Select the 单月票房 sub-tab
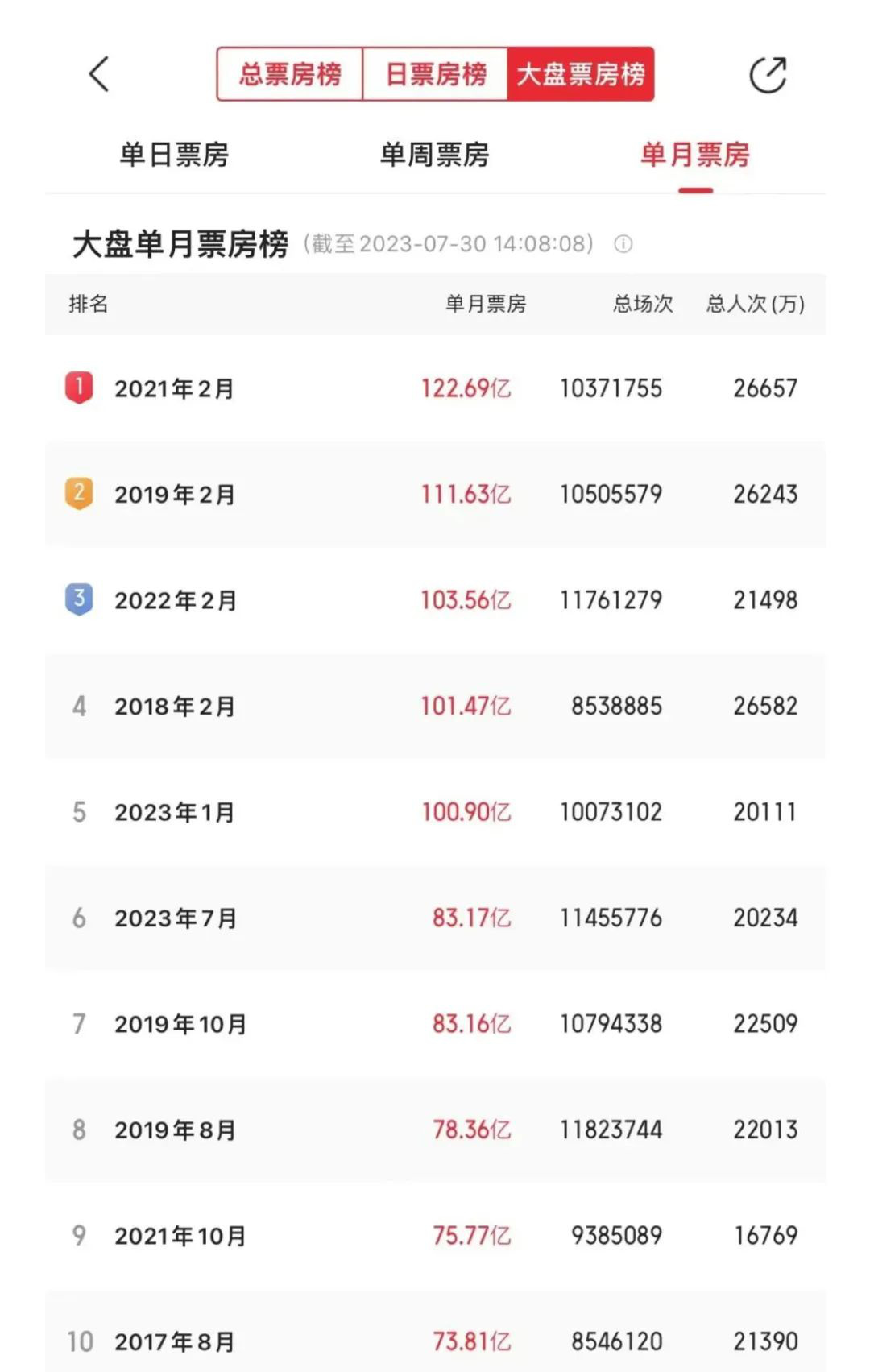 click(695, 155)
